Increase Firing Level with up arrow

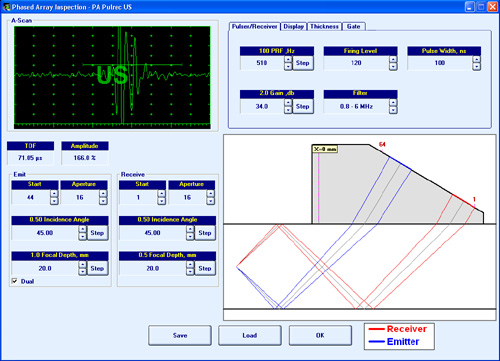393,59
